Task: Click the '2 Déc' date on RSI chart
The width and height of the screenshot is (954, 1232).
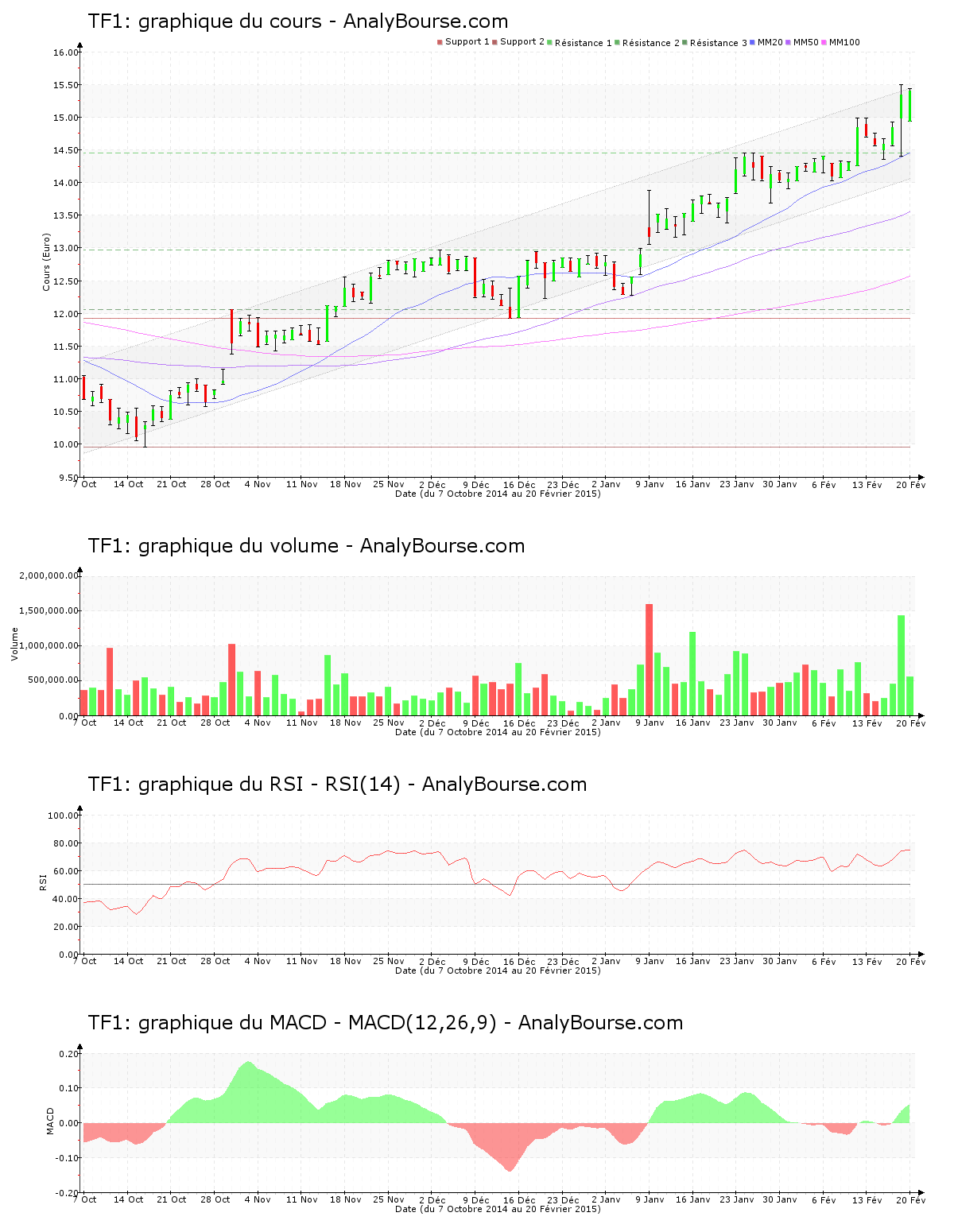Action: [x=432, y=961]
